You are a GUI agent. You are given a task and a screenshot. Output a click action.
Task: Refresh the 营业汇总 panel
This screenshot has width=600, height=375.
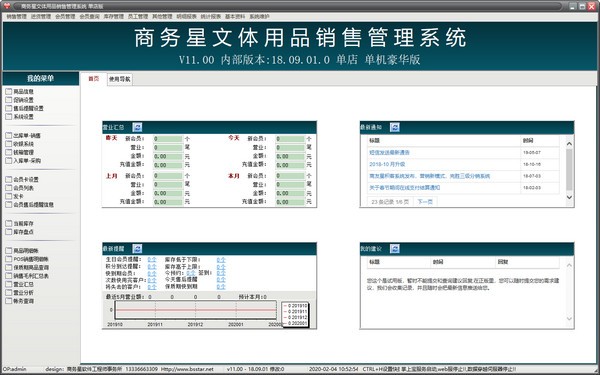137,127
